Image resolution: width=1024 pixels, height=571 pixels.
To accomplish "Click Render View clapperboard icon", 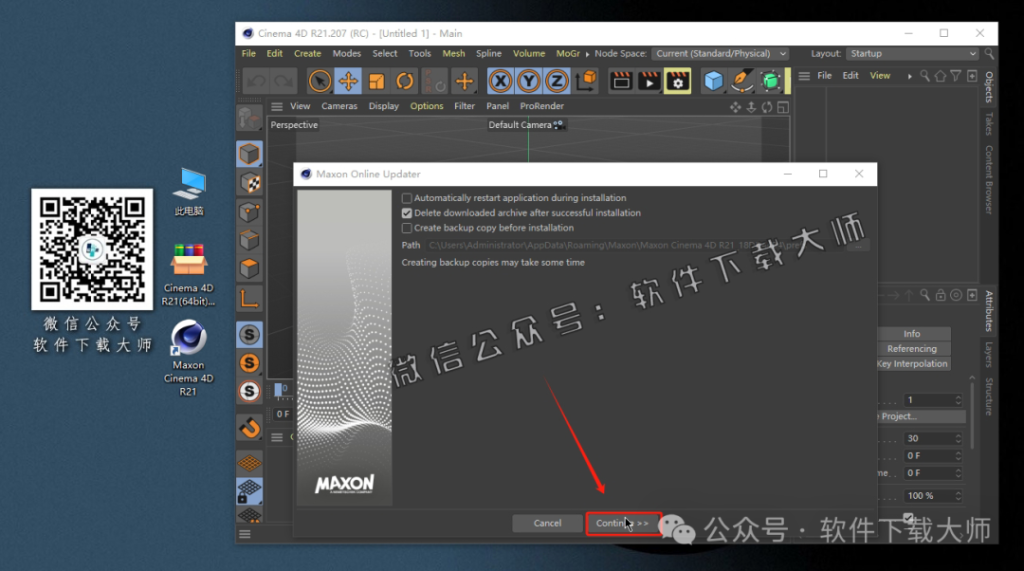I will [x=620, y=81].
